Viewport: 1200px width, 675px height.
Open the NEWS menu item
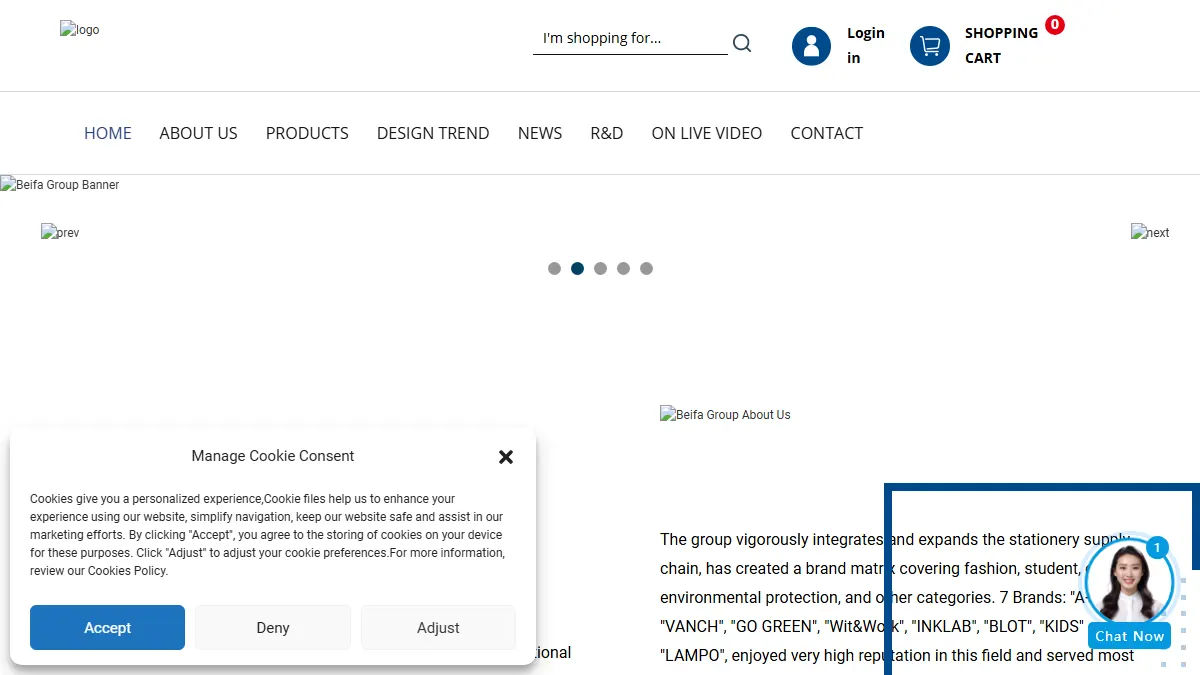pyautogui.click(x=540, y=133)
